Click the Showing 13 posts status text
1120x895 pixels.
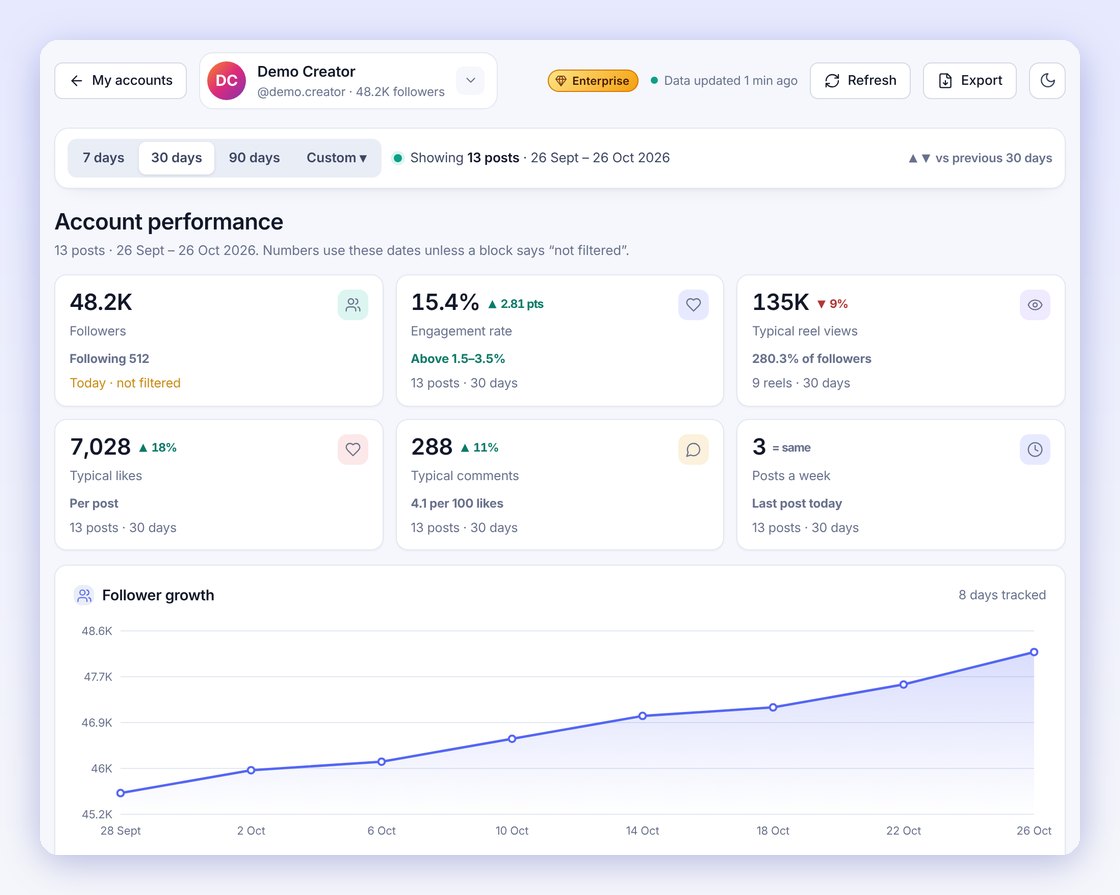[540, 158]
